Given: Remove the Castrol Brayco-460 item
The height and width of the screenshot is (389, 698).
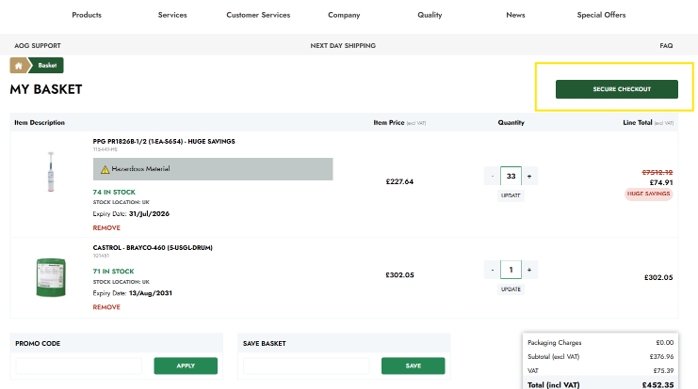Looking at the screenshot, I should tap(106, 307).
